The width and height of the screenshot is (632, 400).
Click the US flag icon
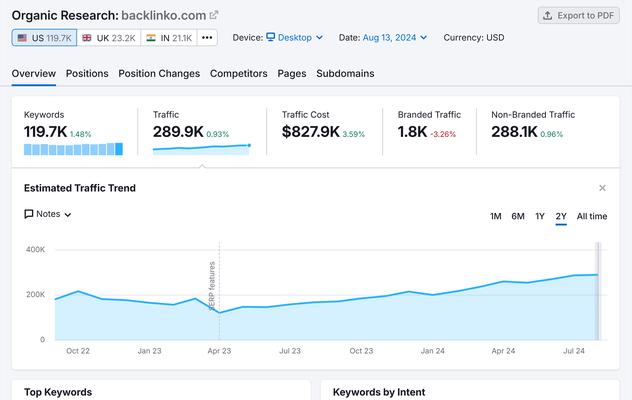tap(22, 38)
